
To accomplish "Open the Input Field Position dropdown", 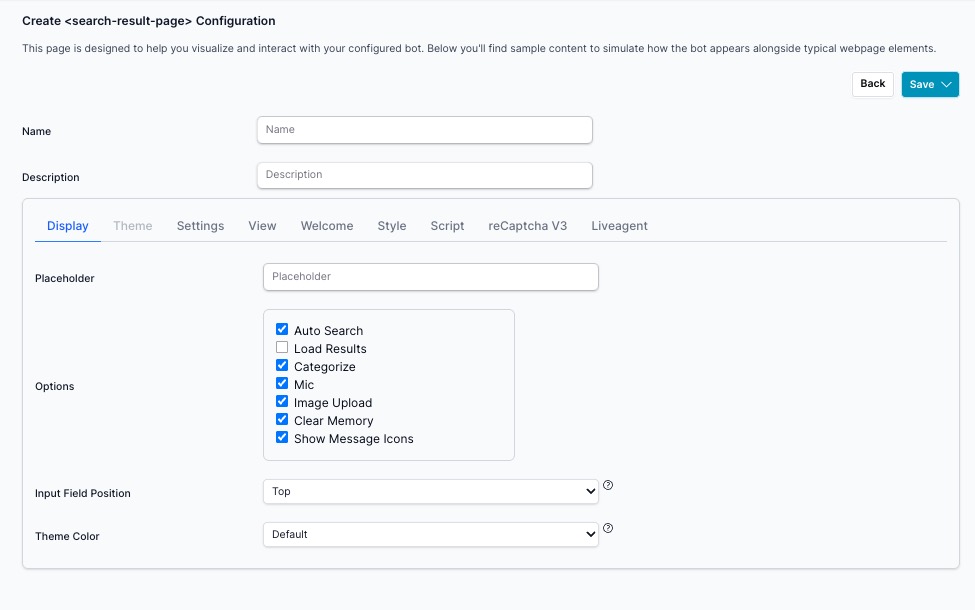I will coord(430,491).
